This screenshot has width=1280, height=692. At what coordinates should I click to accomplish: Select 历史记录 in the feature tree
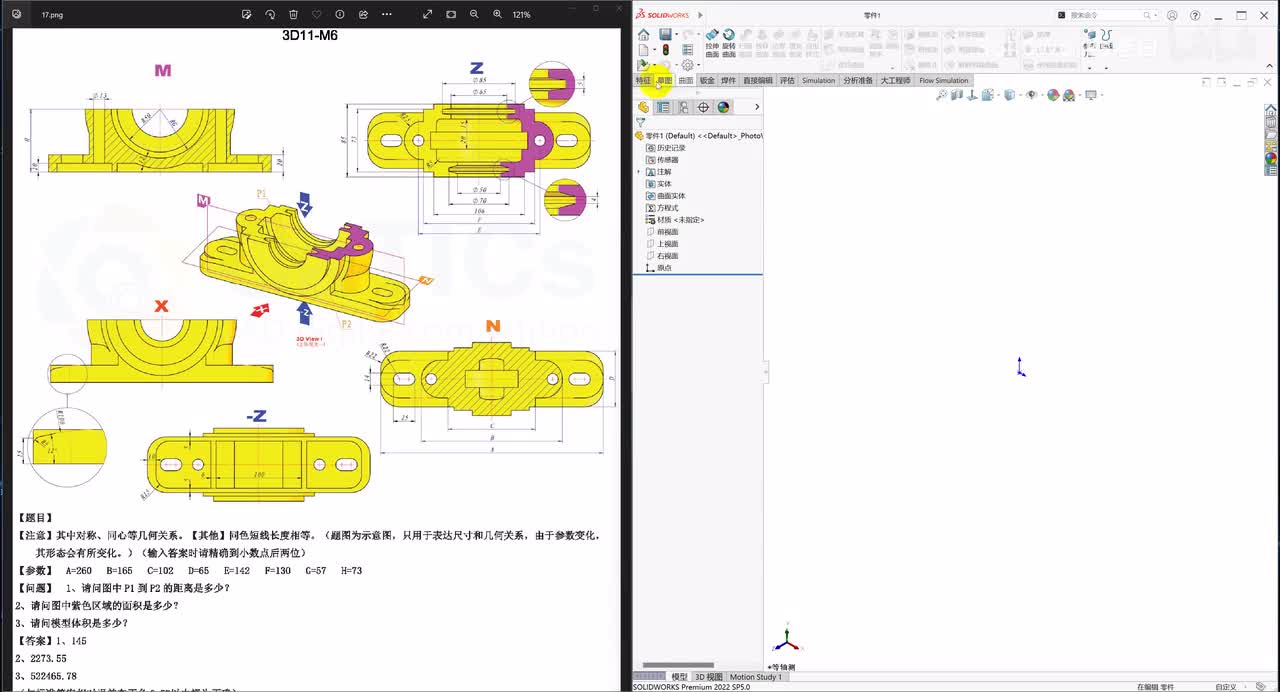[666, 148]
